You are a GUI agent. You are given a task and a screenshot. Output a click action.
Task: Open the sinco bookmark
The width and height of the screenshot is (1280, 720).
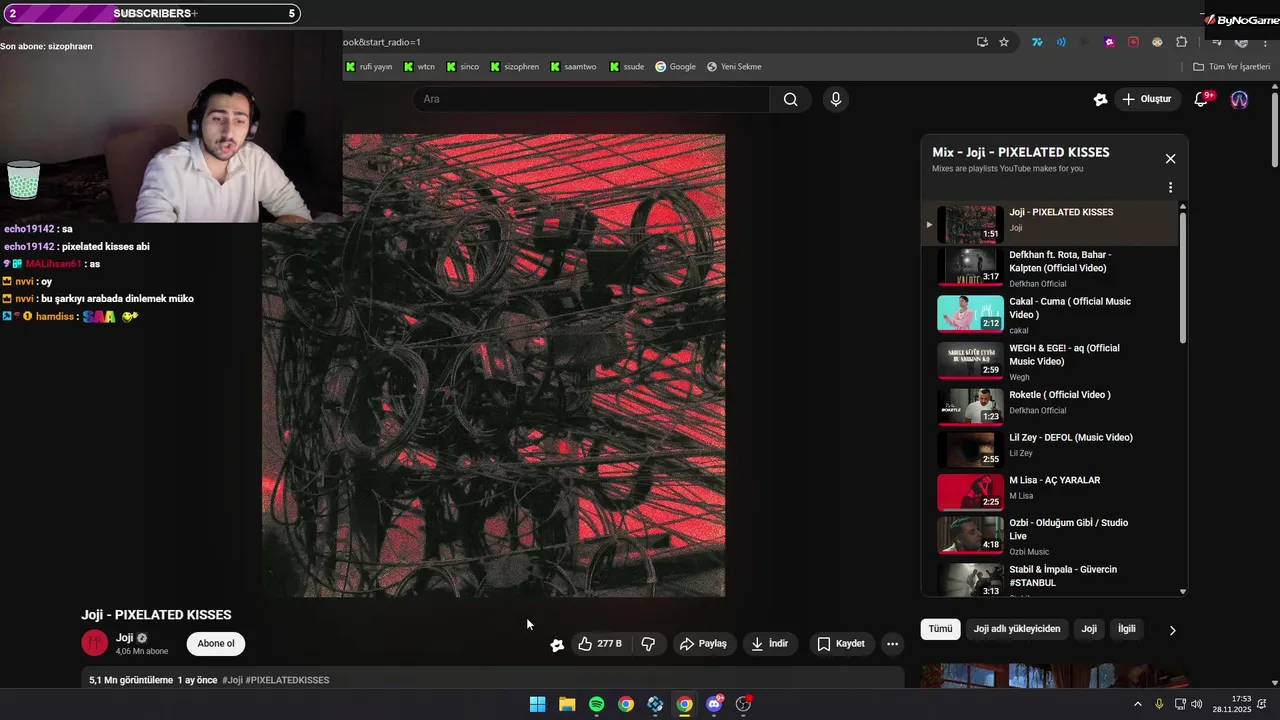coord(463,67)
